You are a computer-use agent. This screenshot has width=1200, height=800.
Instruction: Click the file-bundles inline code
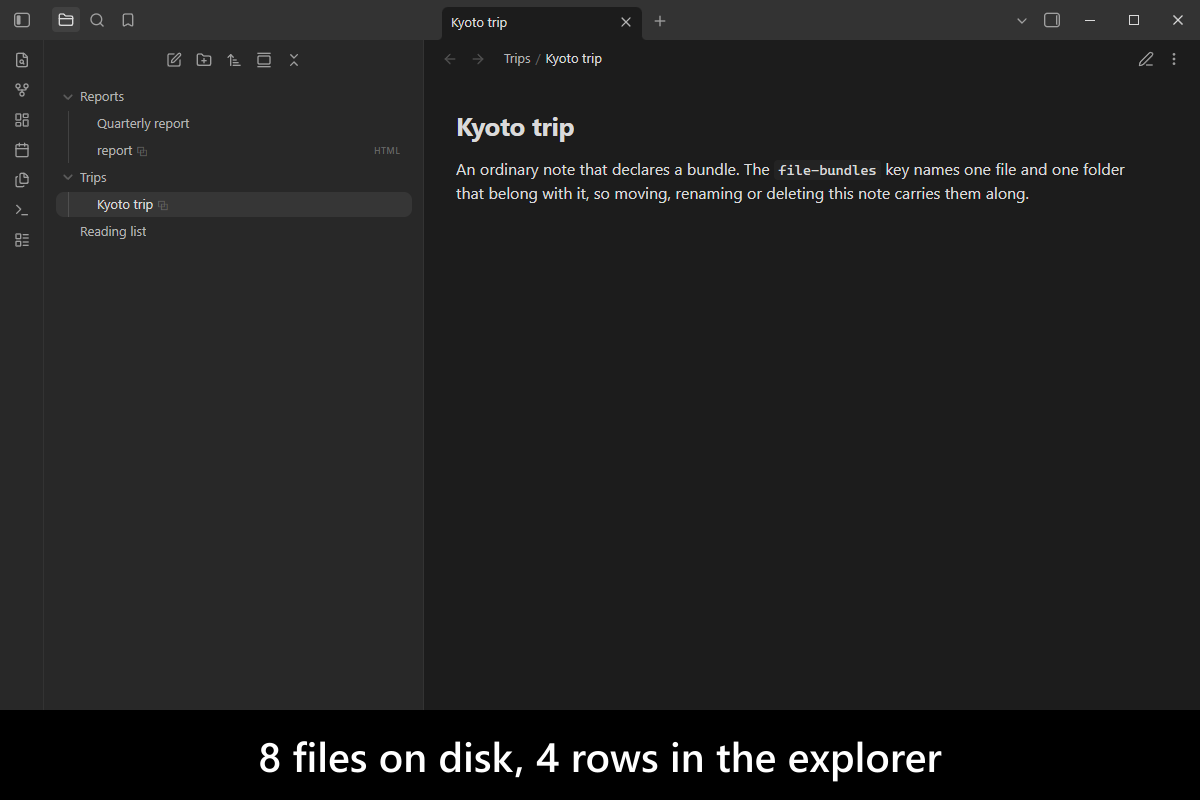tap(827, 171)
